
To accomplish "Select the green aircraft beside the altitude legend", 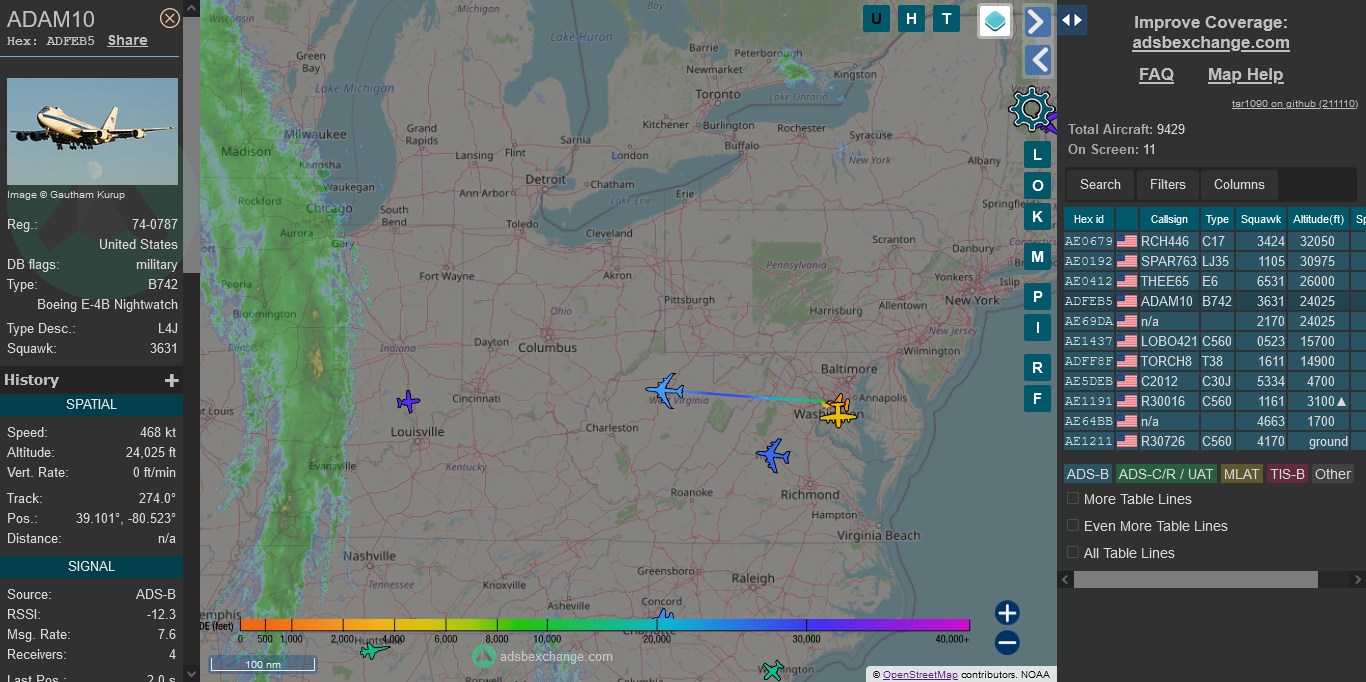I will click(x=374, y=651).
